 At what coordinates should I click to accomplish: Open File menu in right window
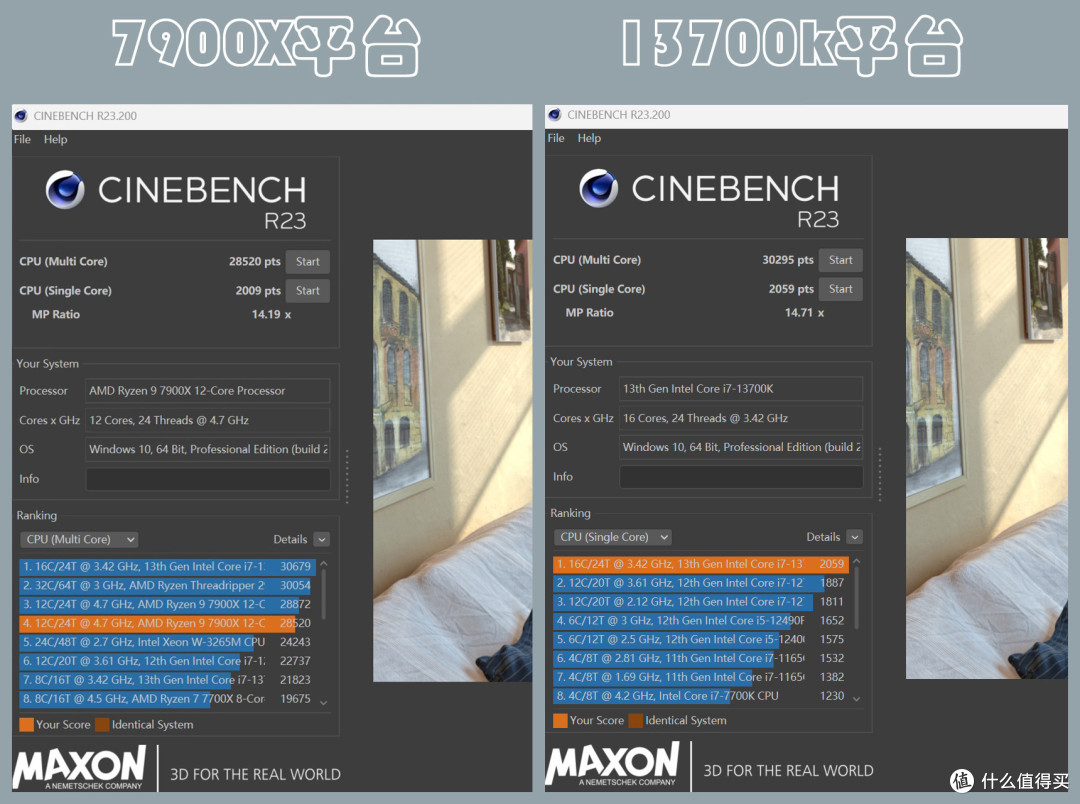[556, 138]
